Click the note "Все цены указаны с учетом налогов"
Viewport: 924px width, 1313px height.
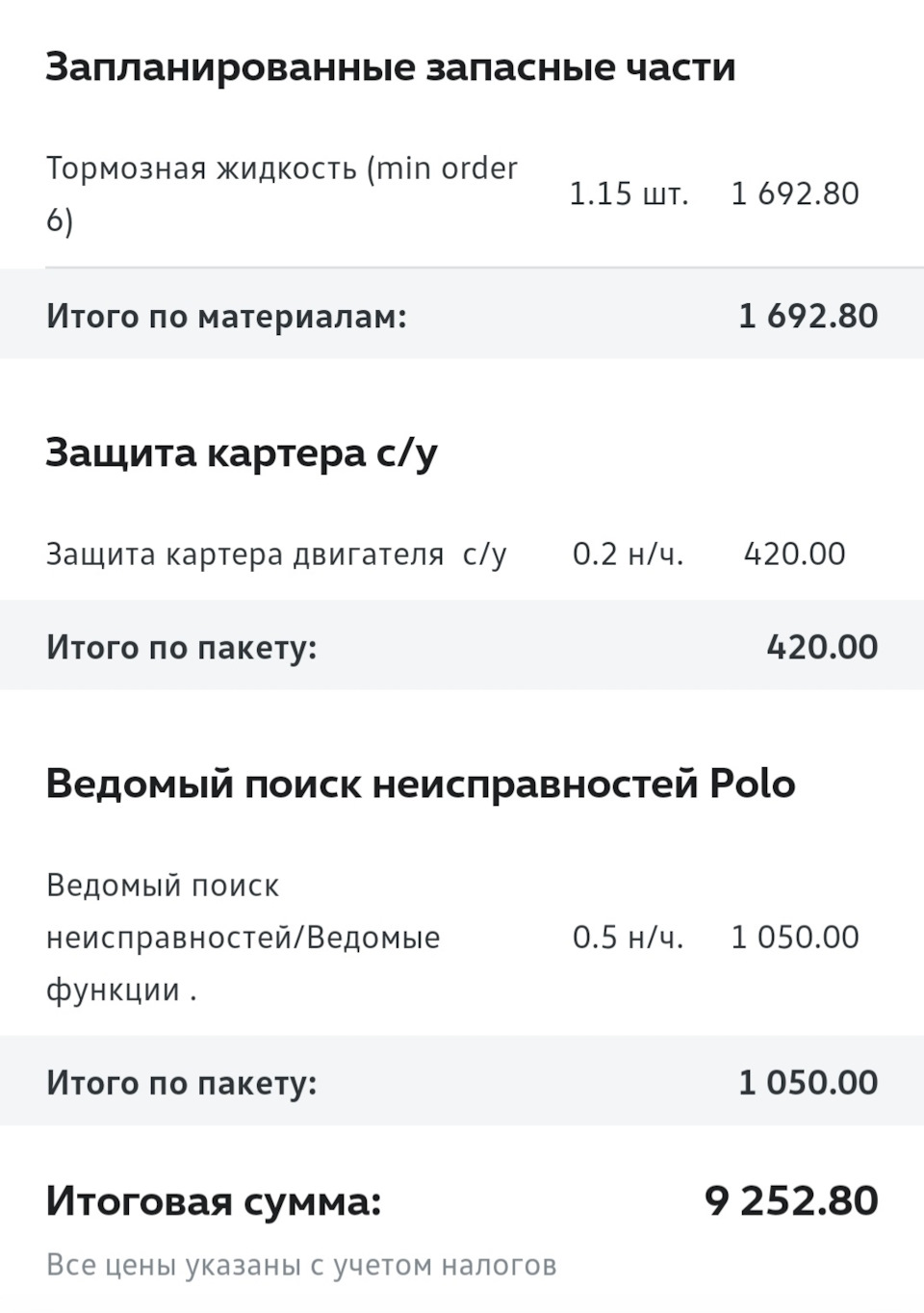[301, 1265]
